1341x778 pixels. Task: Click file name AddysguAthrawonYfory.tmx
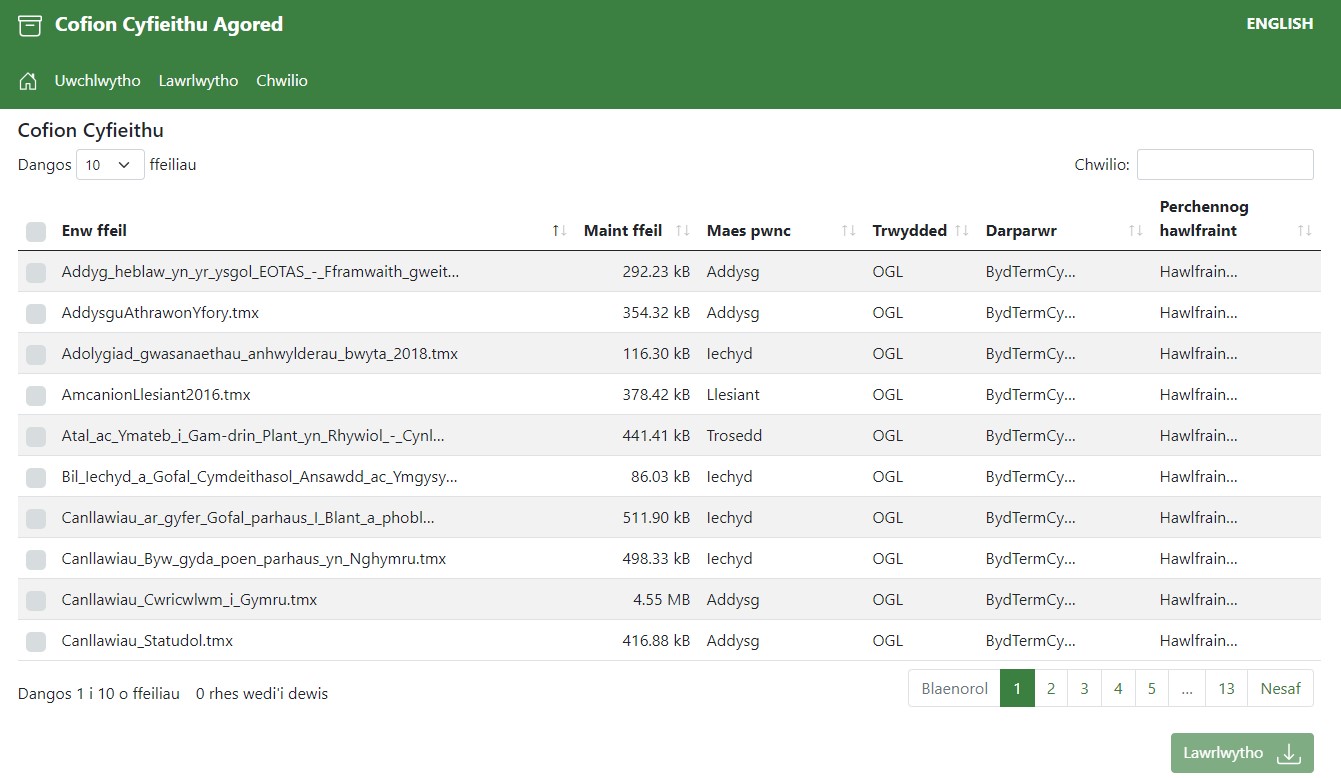click(x=160, y=313)
